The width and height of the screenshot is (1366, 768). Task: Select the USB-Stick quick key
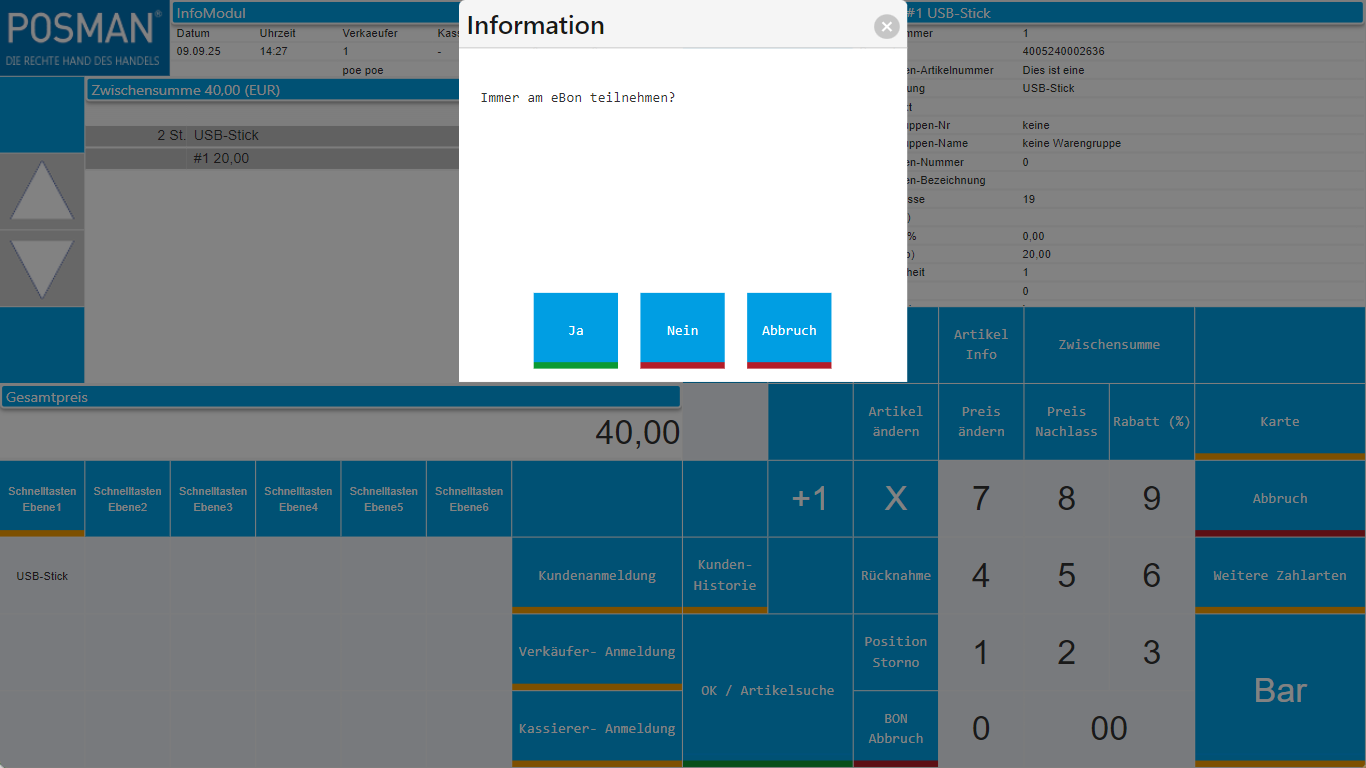[x=42, y=576]
